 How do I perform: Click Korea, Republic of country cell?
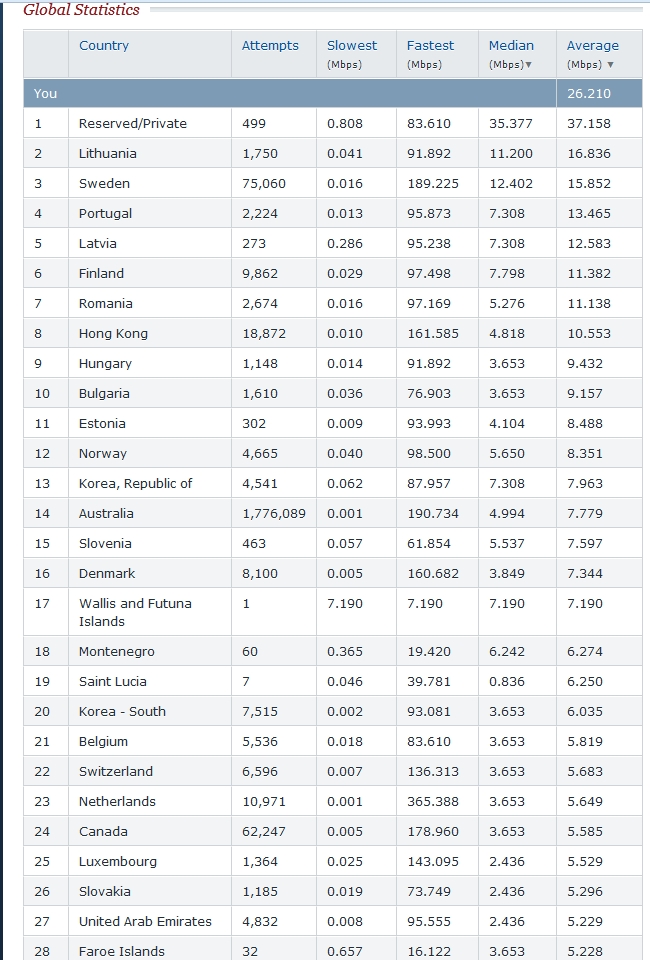coord(135,483)
